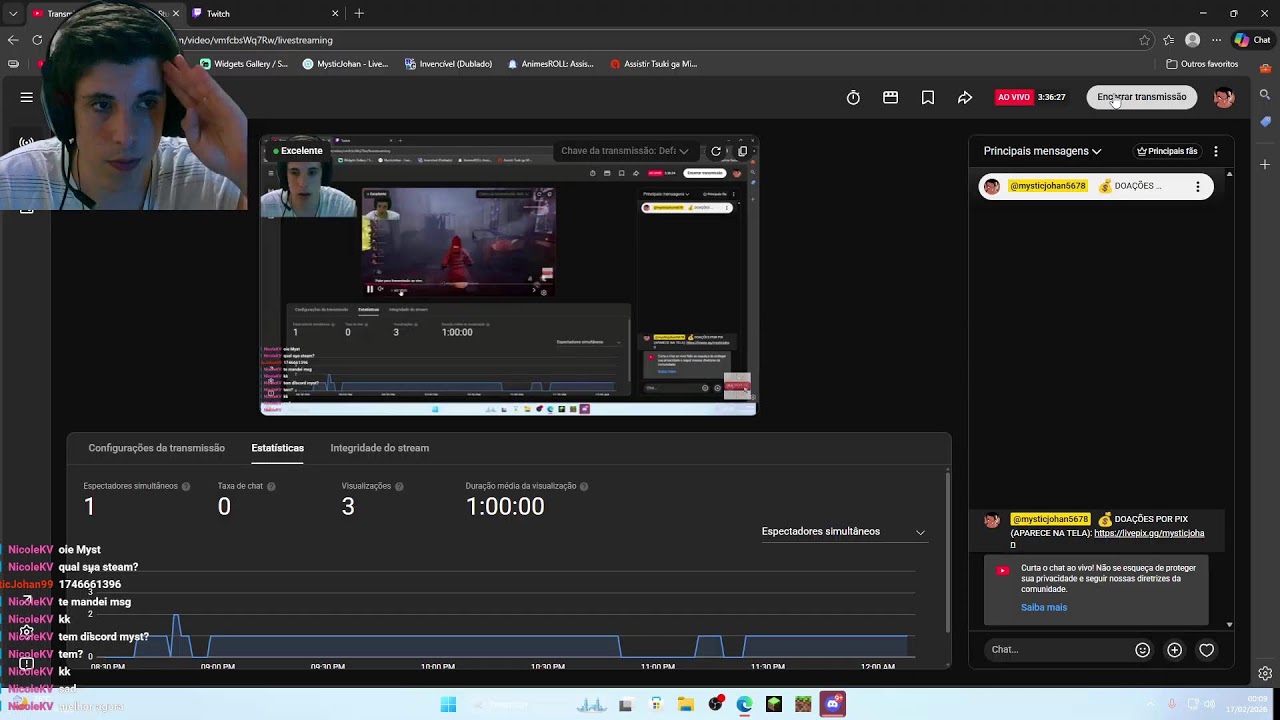1280x720 pixels.
Task: Open the YouTube Studio hamburger menu
Action: (x=27, y=97)
